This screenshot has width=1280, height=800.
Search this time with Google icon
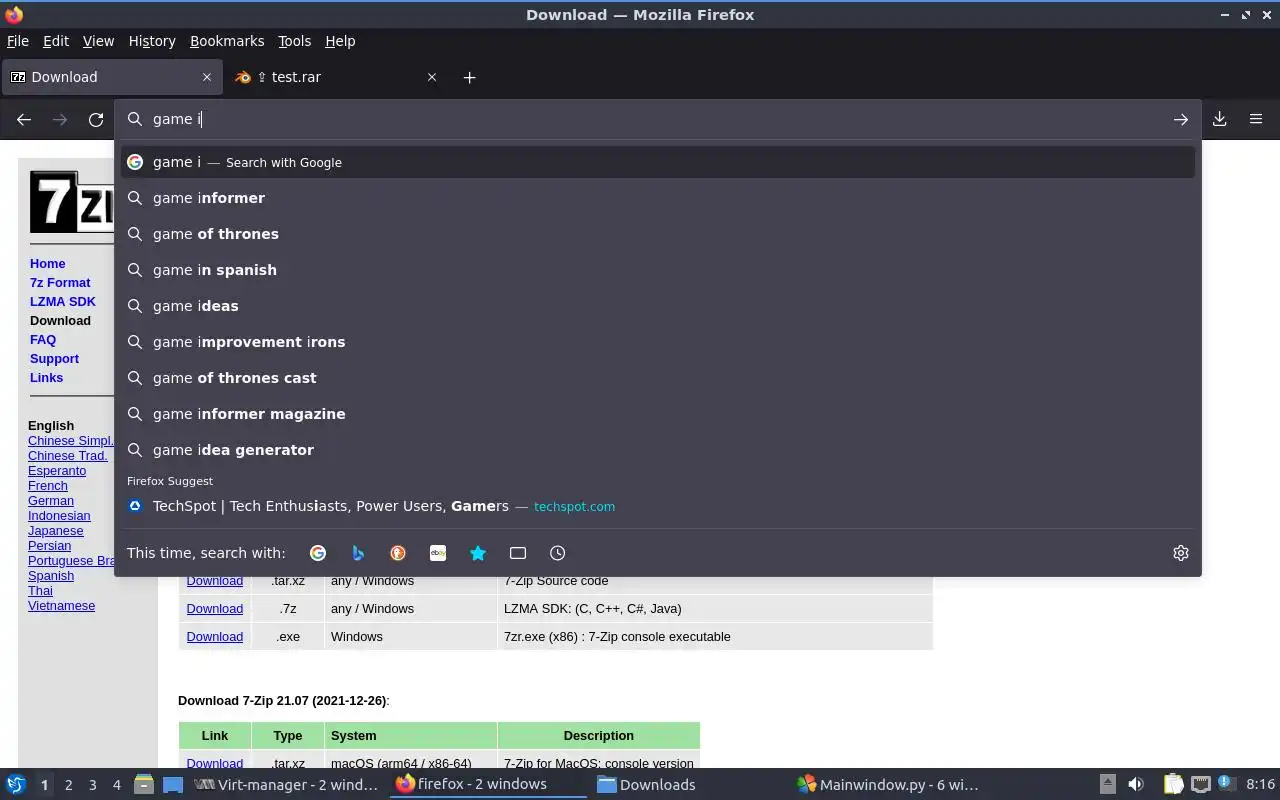click(318, 553)
